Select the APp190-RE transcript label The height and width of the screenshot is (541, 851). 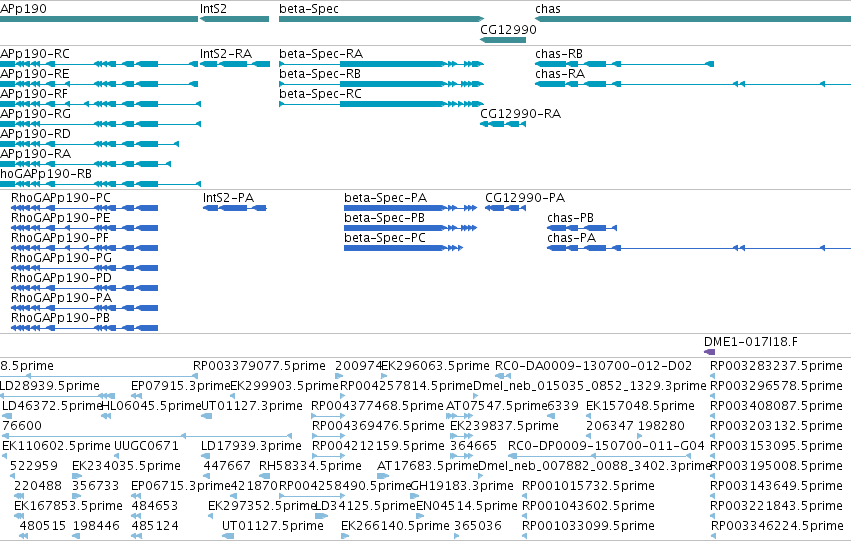pyautogui.click(x=35, y=74)
